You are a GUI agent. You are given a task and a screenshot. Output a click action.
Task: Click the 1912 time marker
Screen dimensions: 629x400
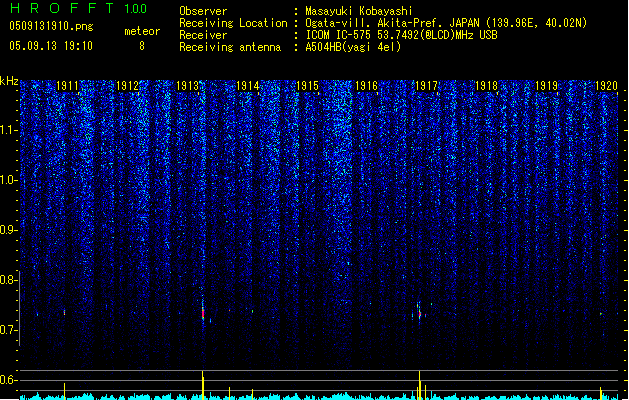coord(127,86)
